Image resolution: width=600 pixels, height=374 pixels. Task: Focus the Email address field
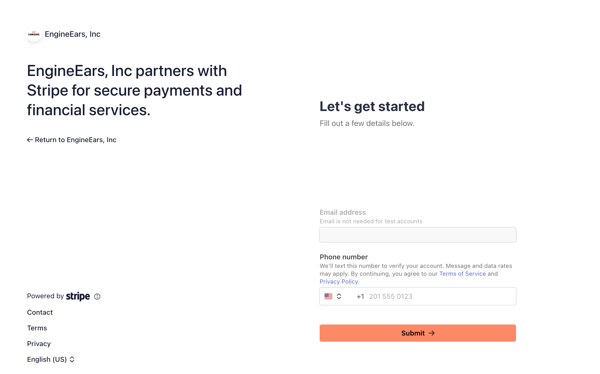(x=418, y=235)
